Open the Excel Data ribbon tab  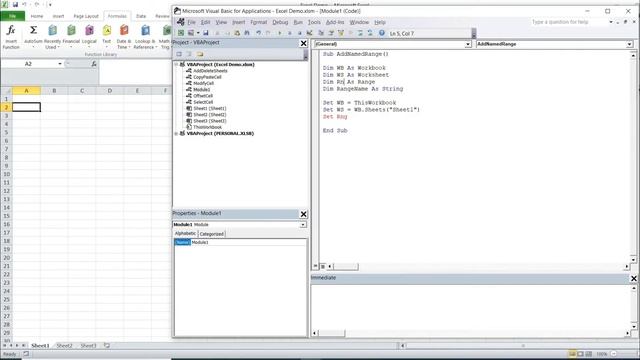(x=141, y=16)
